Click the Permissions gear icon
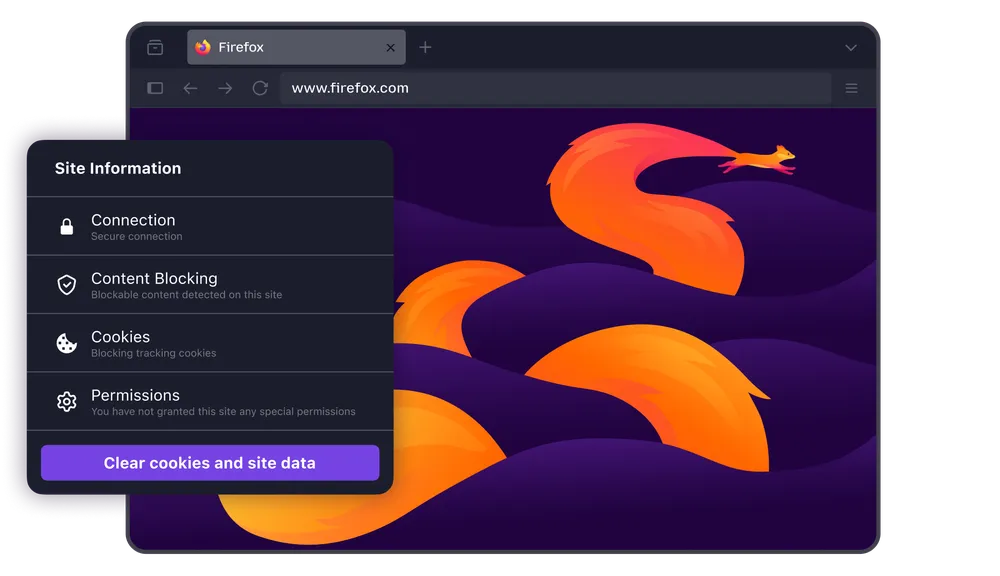The height and width of the screenshot is (576, 1000). 66,401
